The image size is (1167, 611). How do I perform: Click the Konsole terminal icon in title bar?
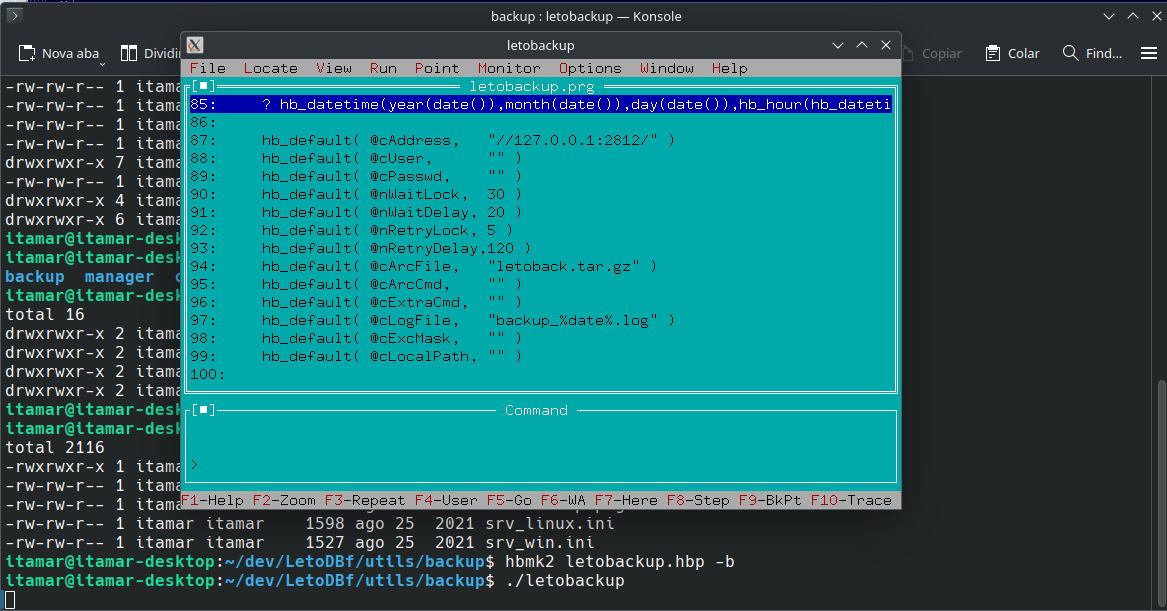point(16,17)
